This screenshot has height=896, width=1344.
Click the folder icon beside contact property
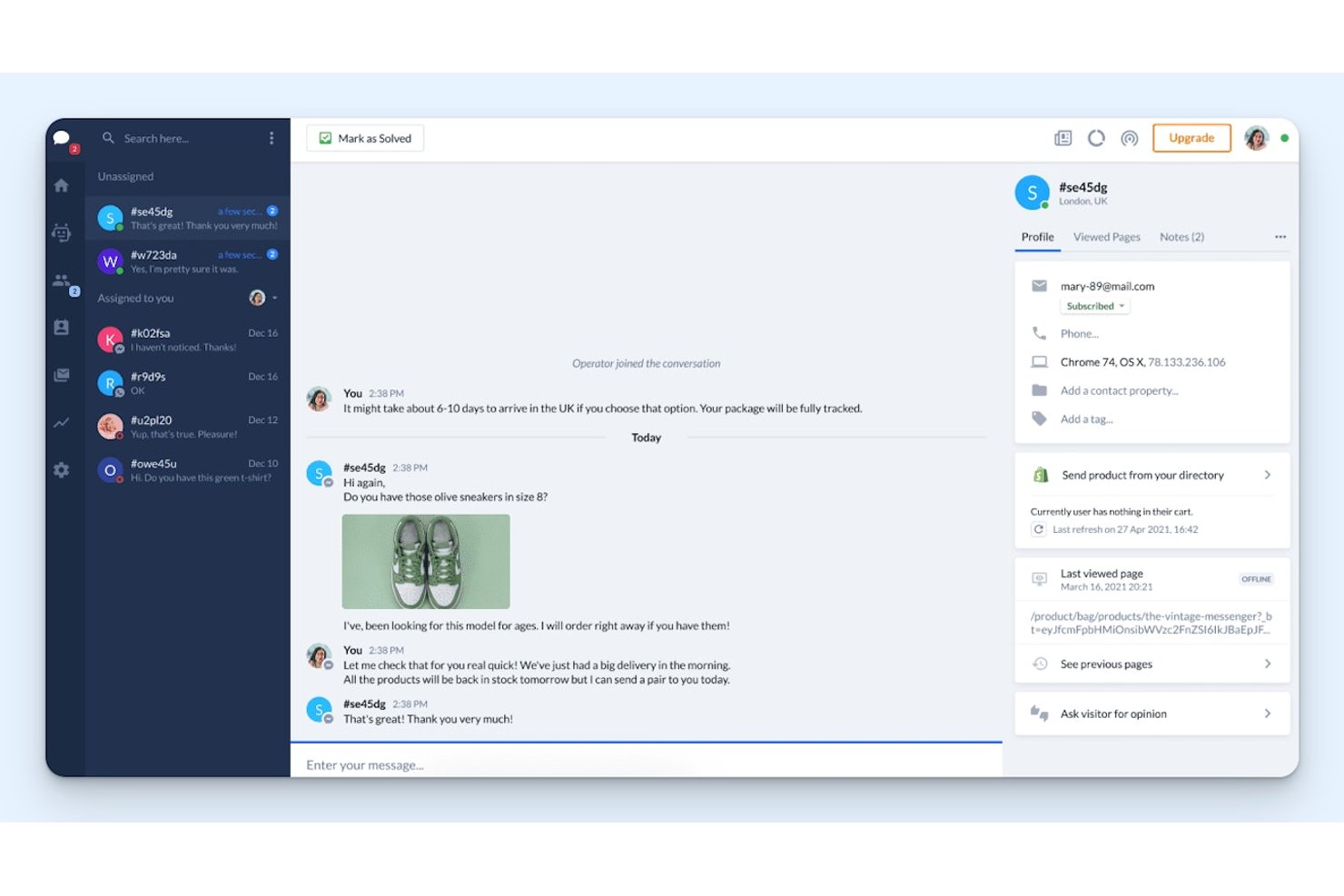[x=1039, y=390]
